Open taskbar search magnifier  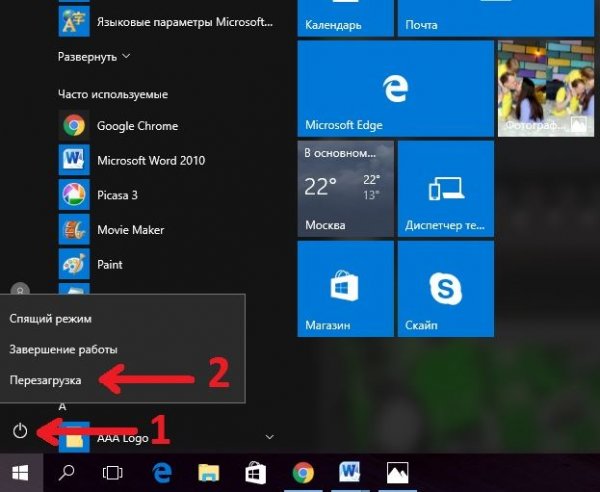(x=67, y=473)
